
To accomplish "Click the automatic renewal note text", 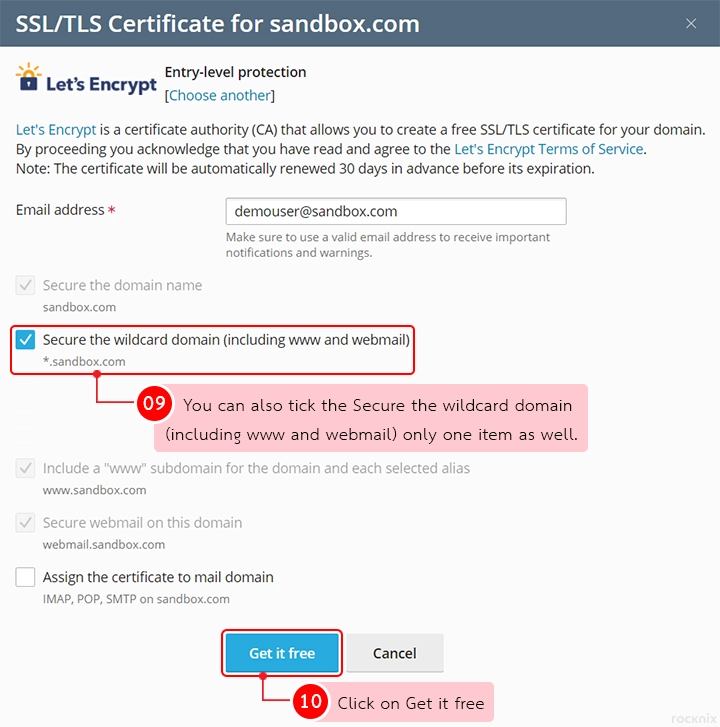I will tap(305, 169).
